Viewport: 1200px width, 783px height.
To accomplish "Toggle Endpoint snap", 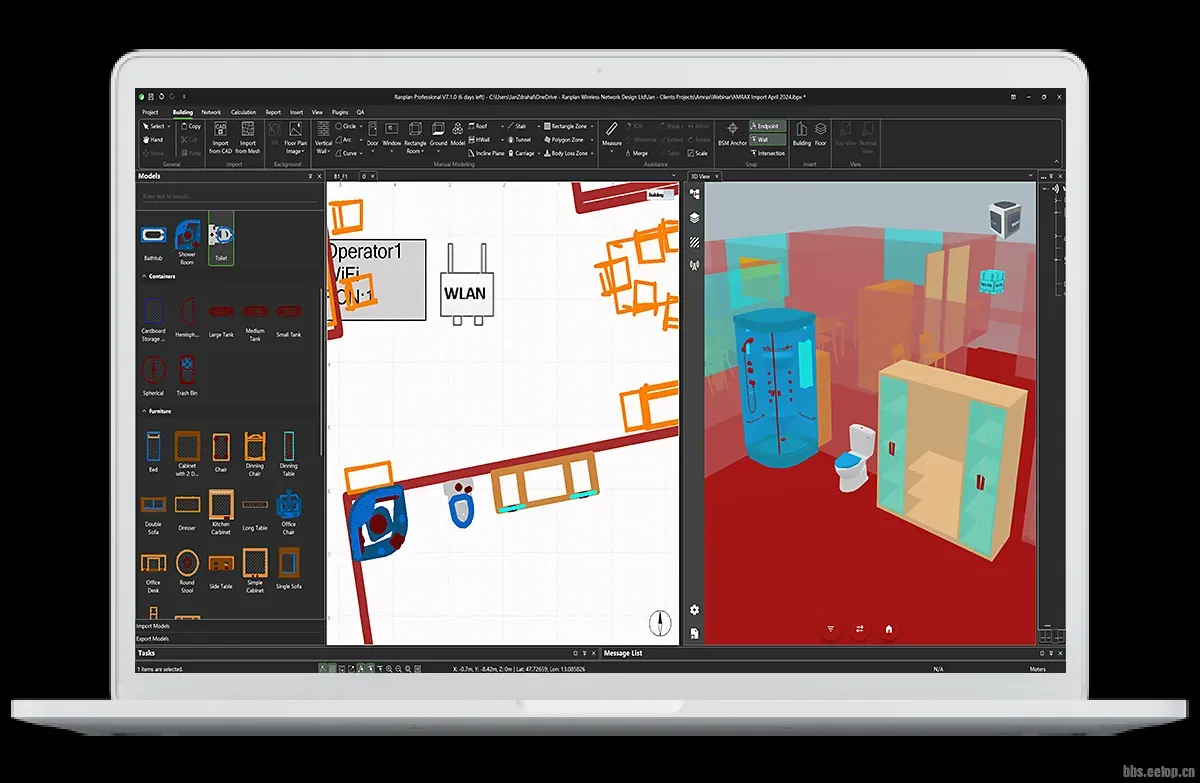I will [x=768, y=127].
